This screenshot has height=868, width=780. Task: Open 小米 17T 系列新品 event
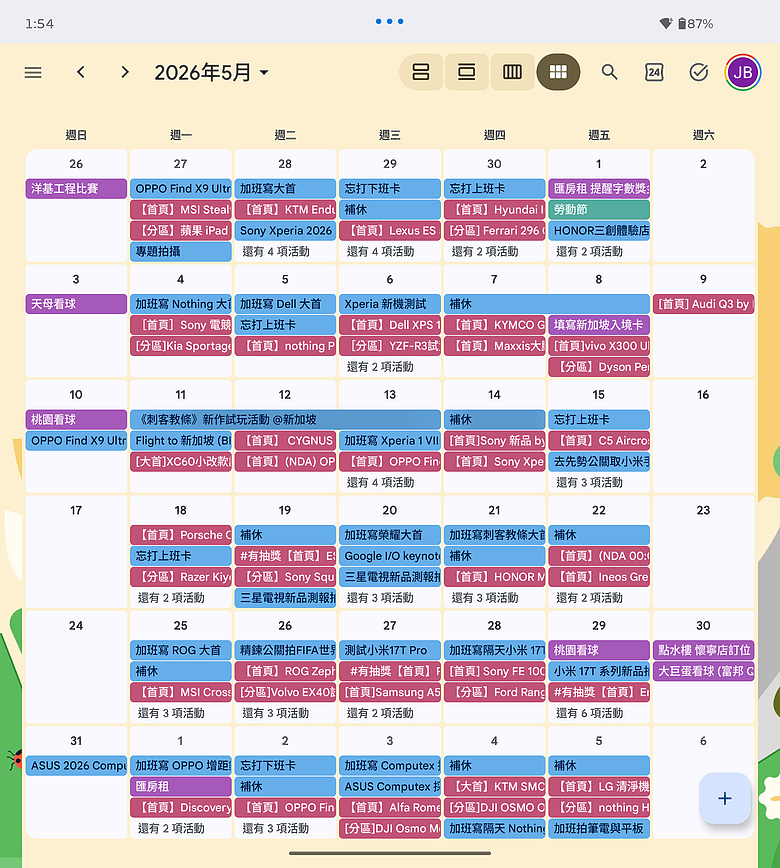point(599,671)
